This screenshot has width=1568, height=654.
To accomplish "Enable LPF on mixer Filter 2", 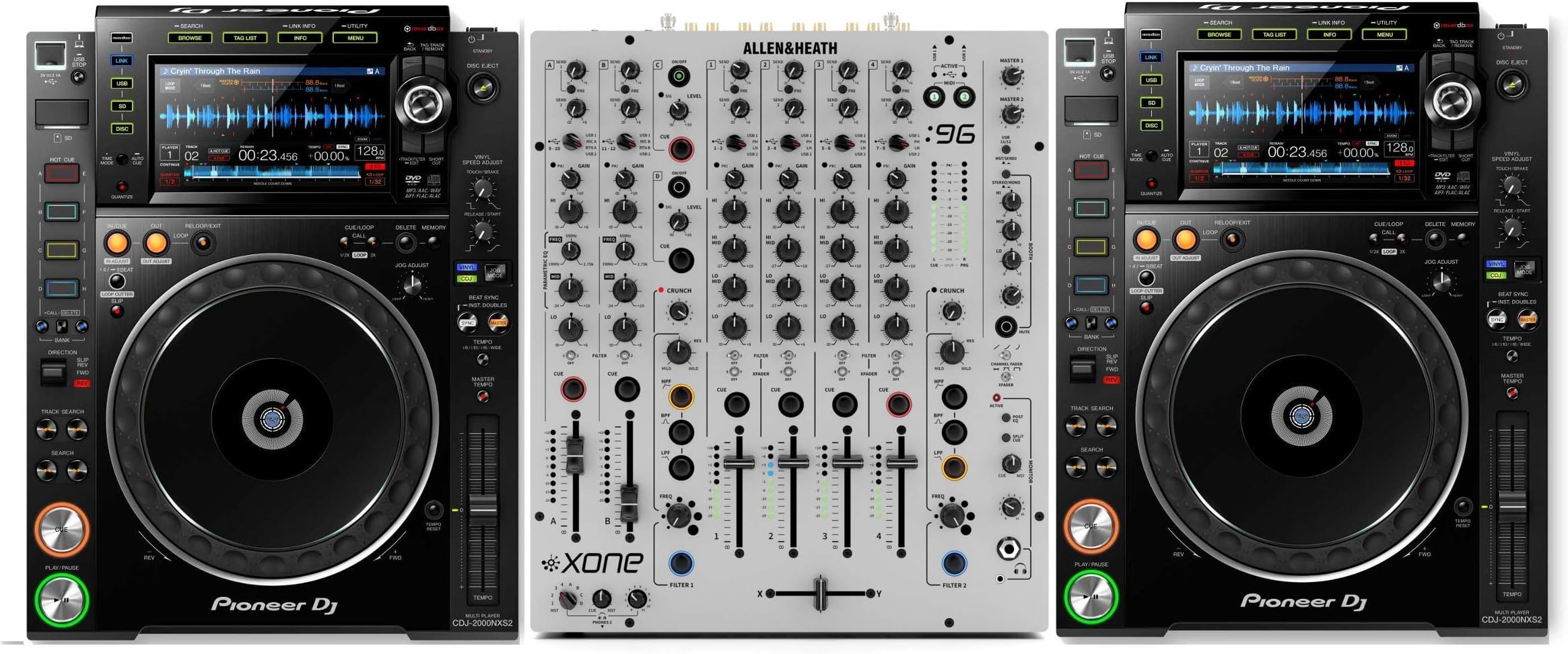I will [954, 467].
